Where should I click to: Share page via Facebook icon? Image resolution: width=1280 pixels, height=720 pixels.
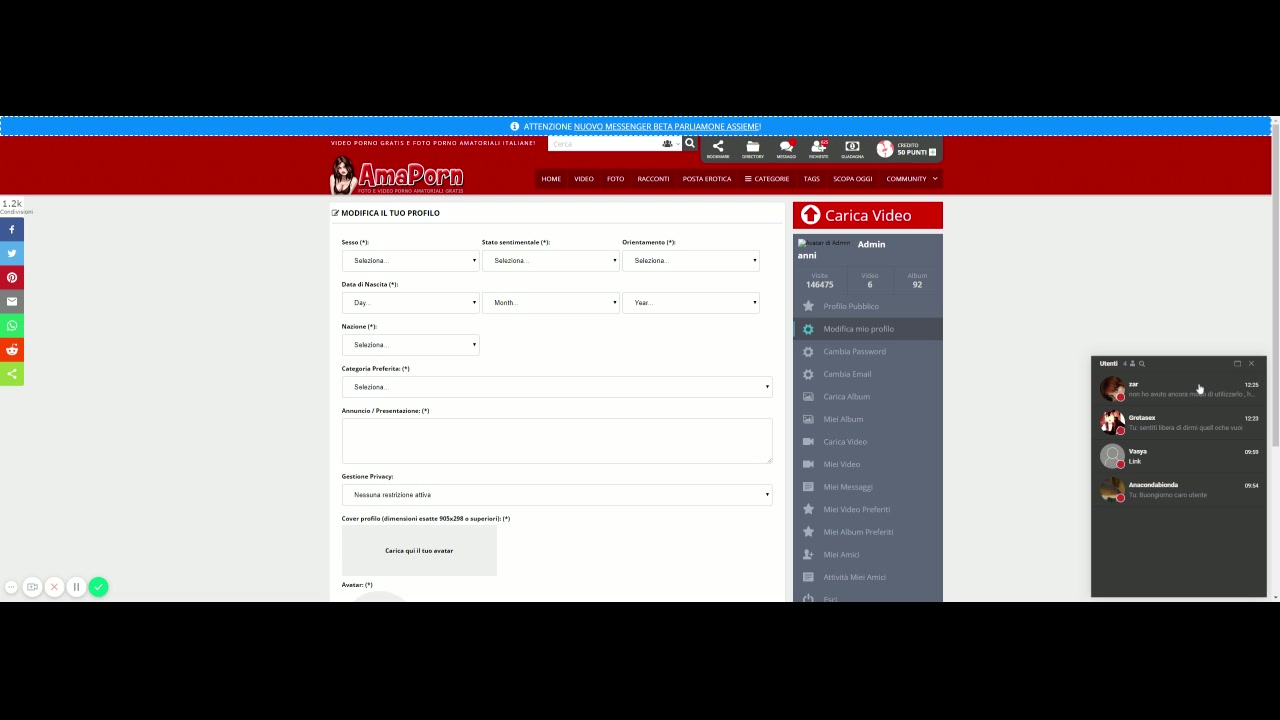tap(12, 230)
